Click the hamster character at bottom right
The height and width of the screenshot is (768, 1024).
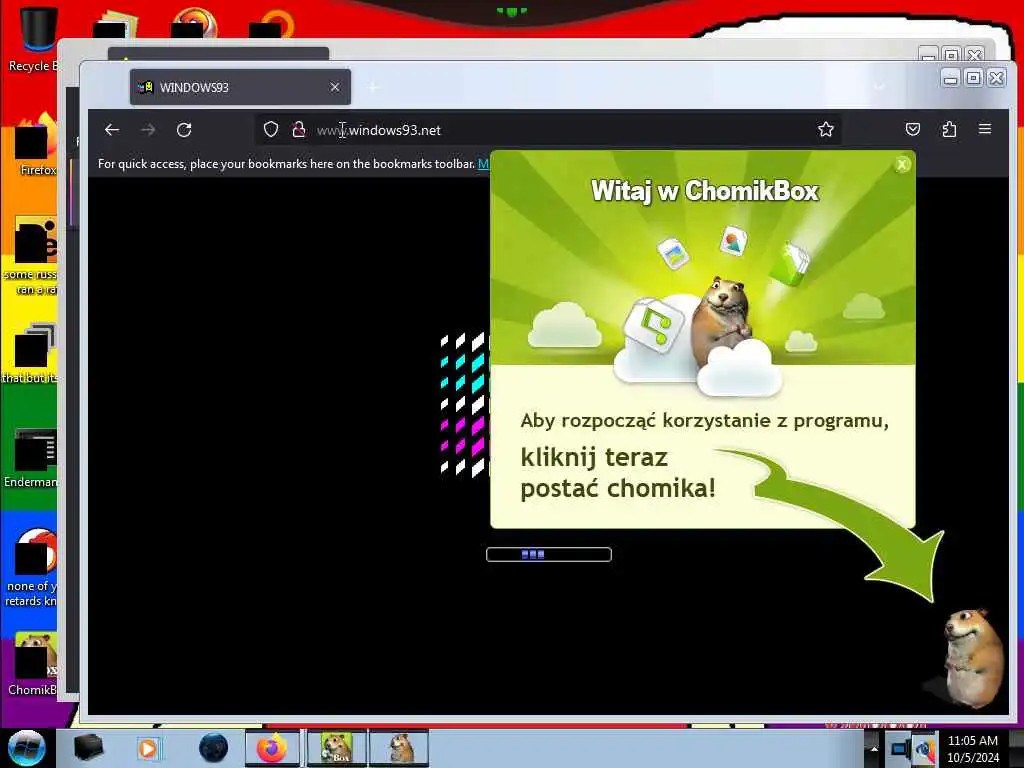[x=972, y=657]
